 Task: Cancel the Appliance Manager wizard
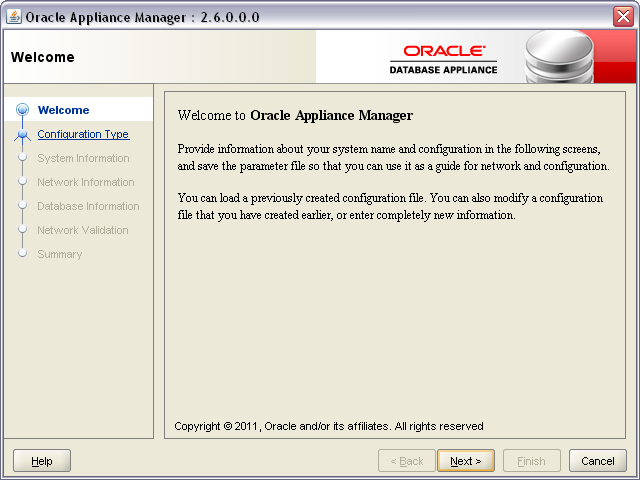click(x=598, y=461)
